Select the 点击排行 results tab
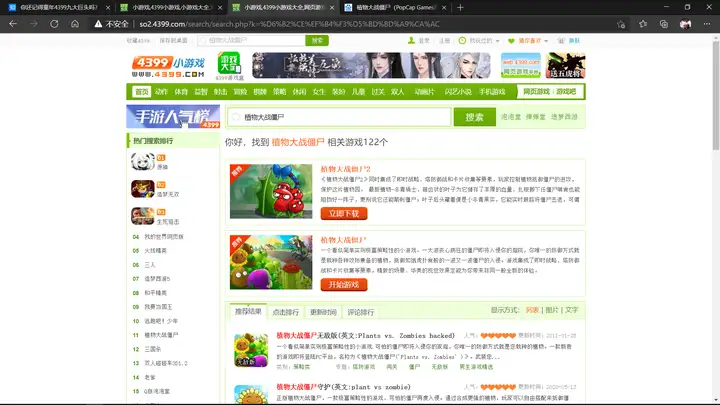Image resolution: width=720 pixels, height=405 pixels. pos(286,312)
